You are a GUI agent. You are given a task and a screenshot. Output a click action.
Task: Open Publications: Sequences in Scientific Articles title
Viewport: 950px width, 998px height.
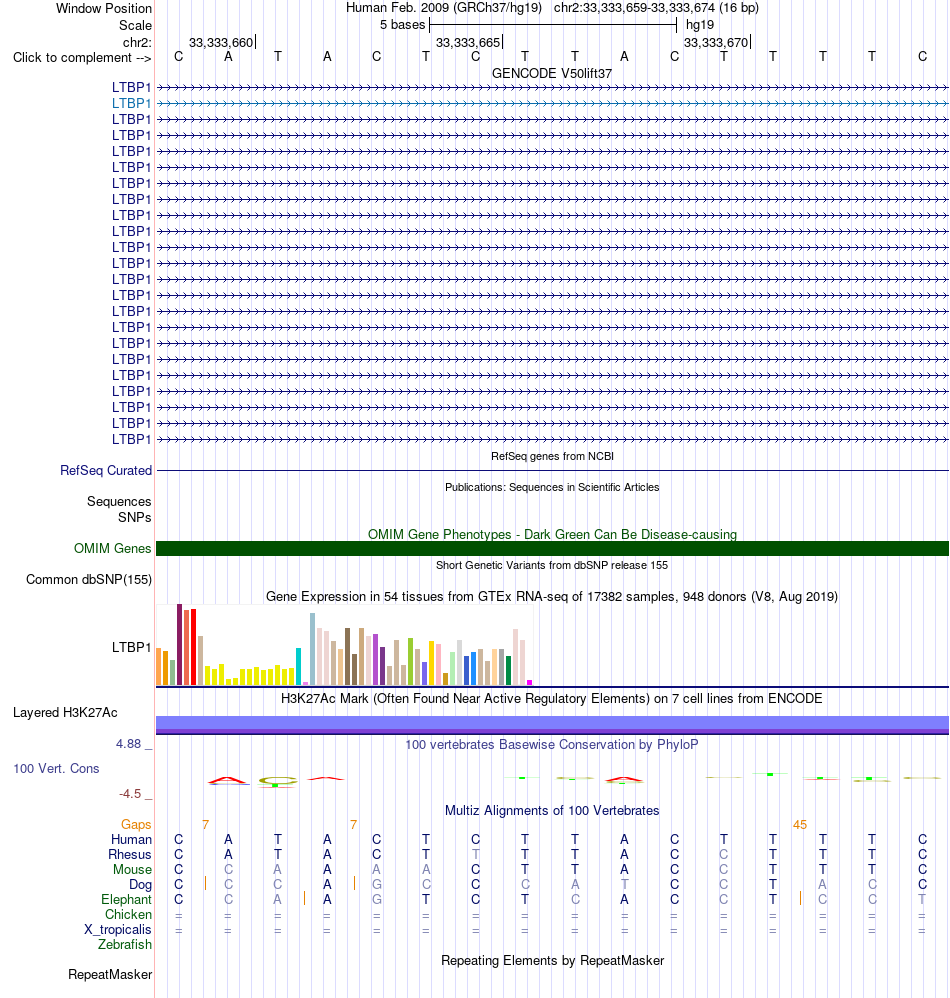pos(552,487)
